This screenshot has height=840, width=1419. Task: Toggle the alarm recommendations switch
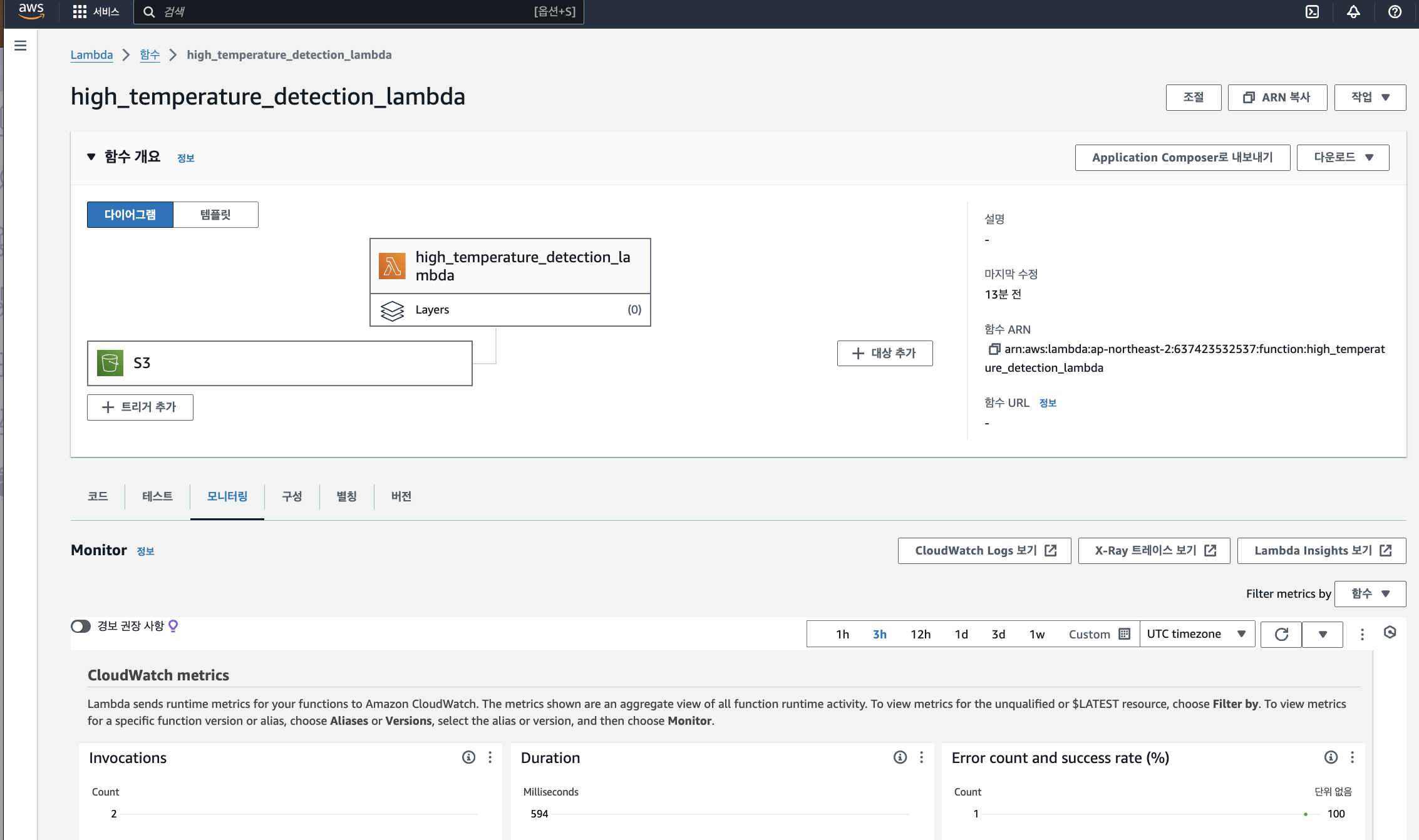coord(81,626)
